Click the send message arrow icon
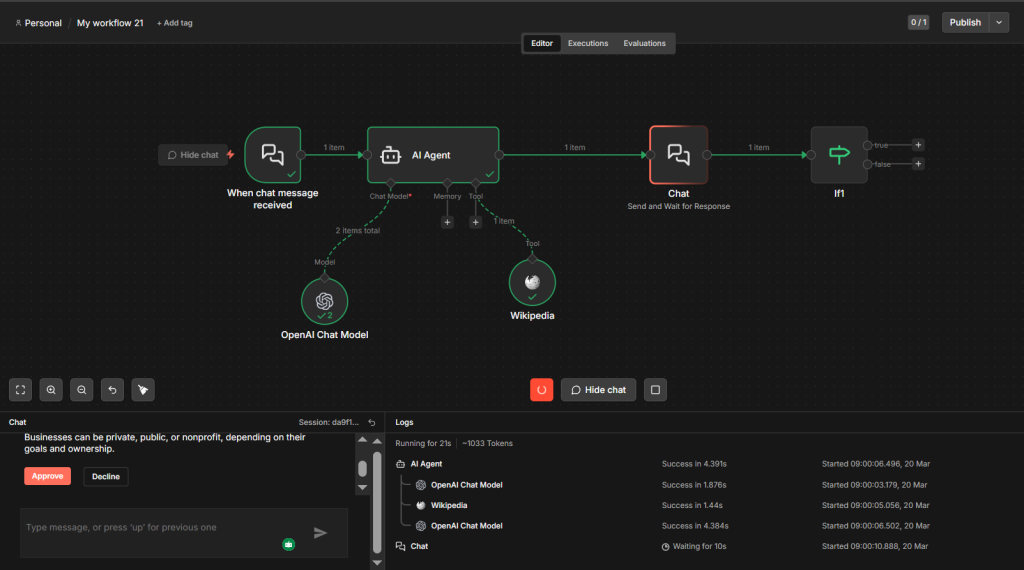 [320, 533]
